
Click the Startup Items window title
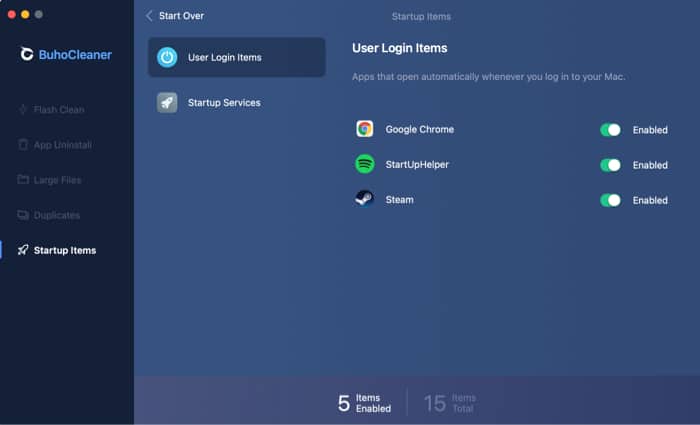tap(421, 17)
